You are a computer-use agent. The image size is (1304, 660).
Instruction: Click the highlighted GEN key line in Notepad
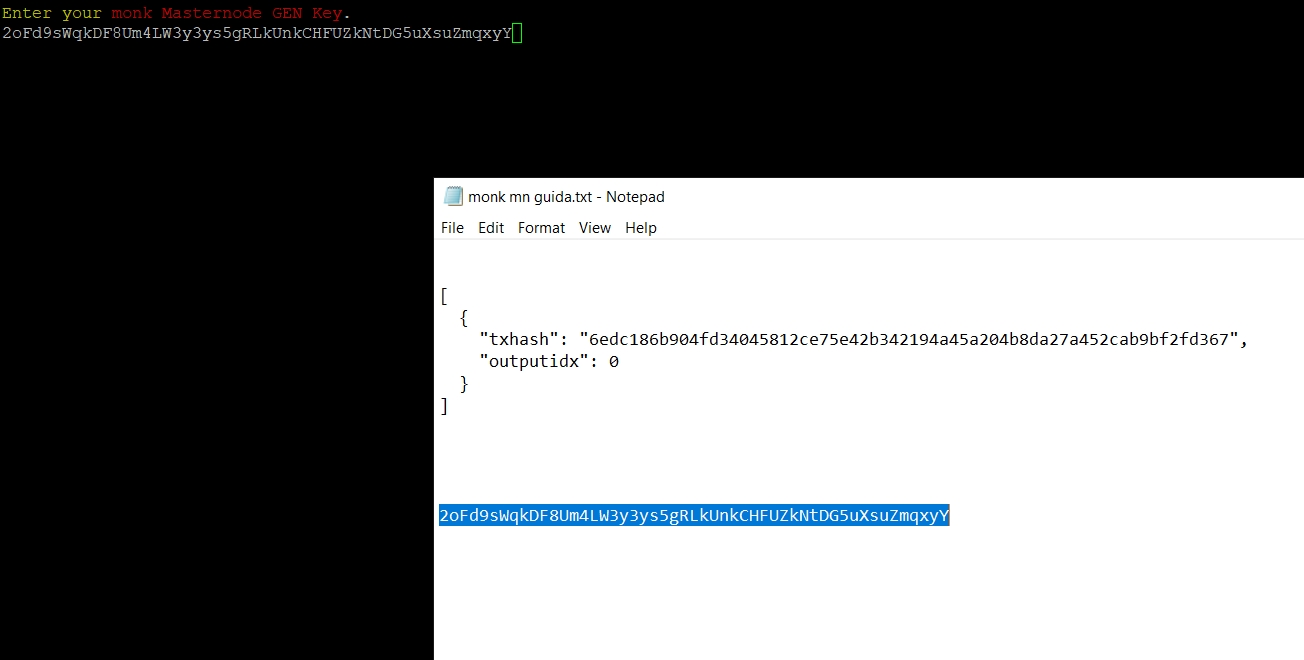coord(694,516)
